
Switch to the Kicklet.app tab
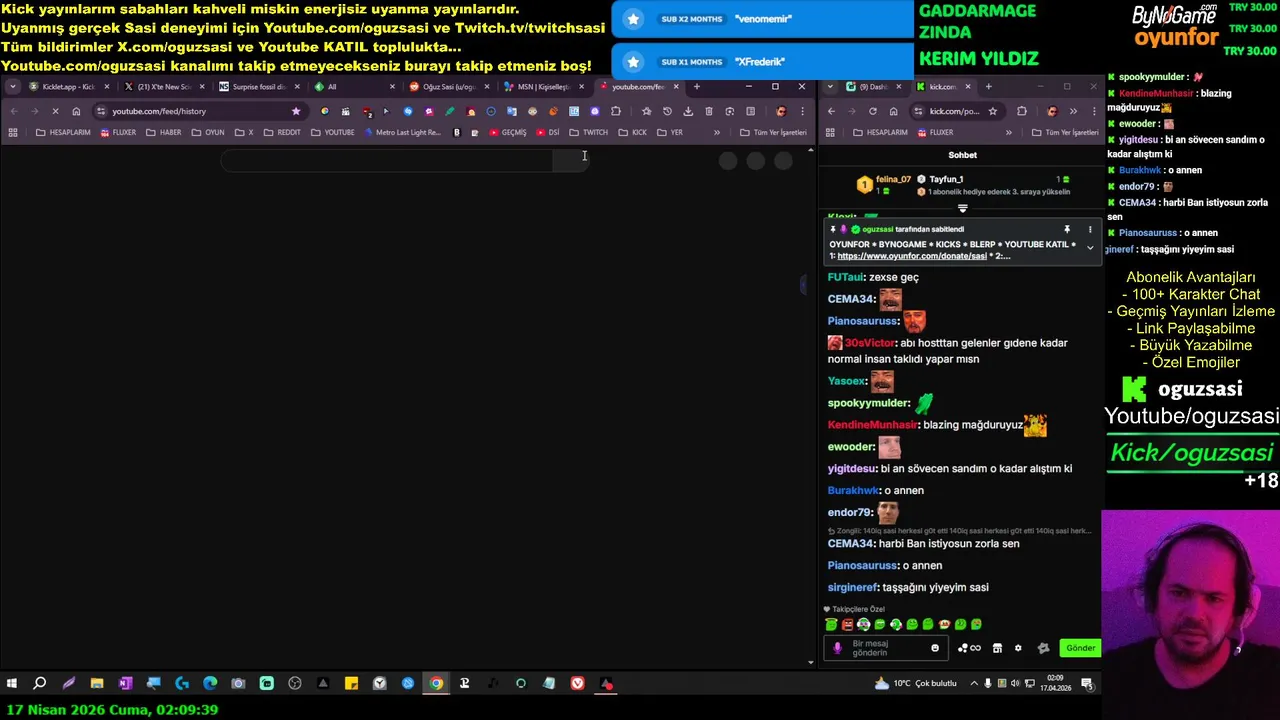coord(69,87)
